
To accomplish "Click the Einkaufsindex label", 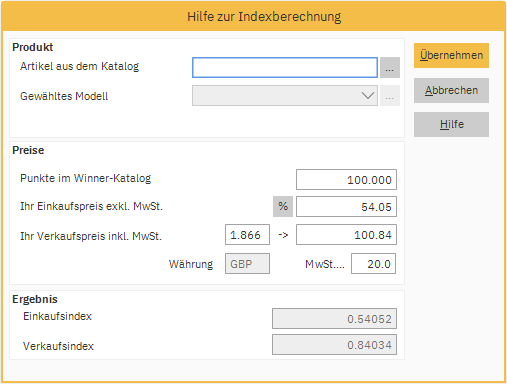I will [x=57, y=316].
